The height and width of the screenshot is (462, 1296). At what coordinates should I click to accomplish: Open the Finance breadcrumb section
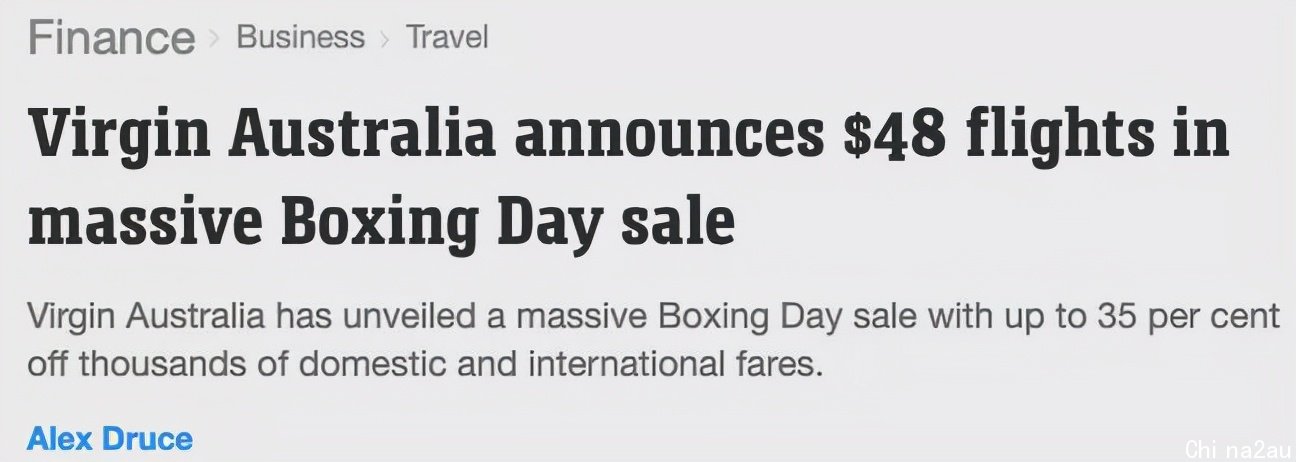[111, 38]
